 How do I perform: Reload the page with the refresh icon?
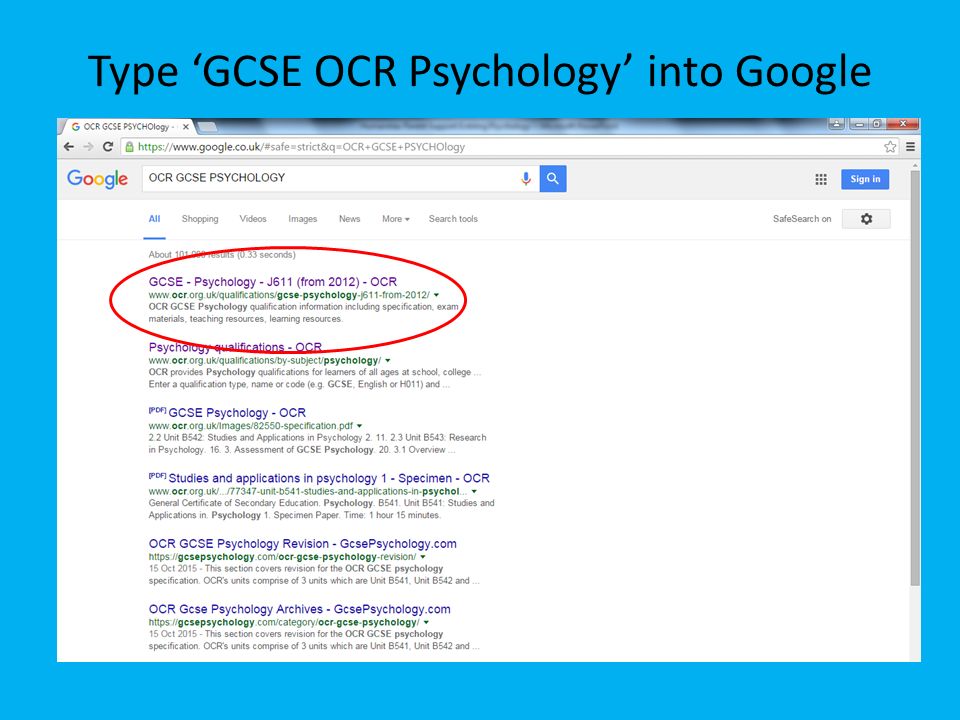108,147
